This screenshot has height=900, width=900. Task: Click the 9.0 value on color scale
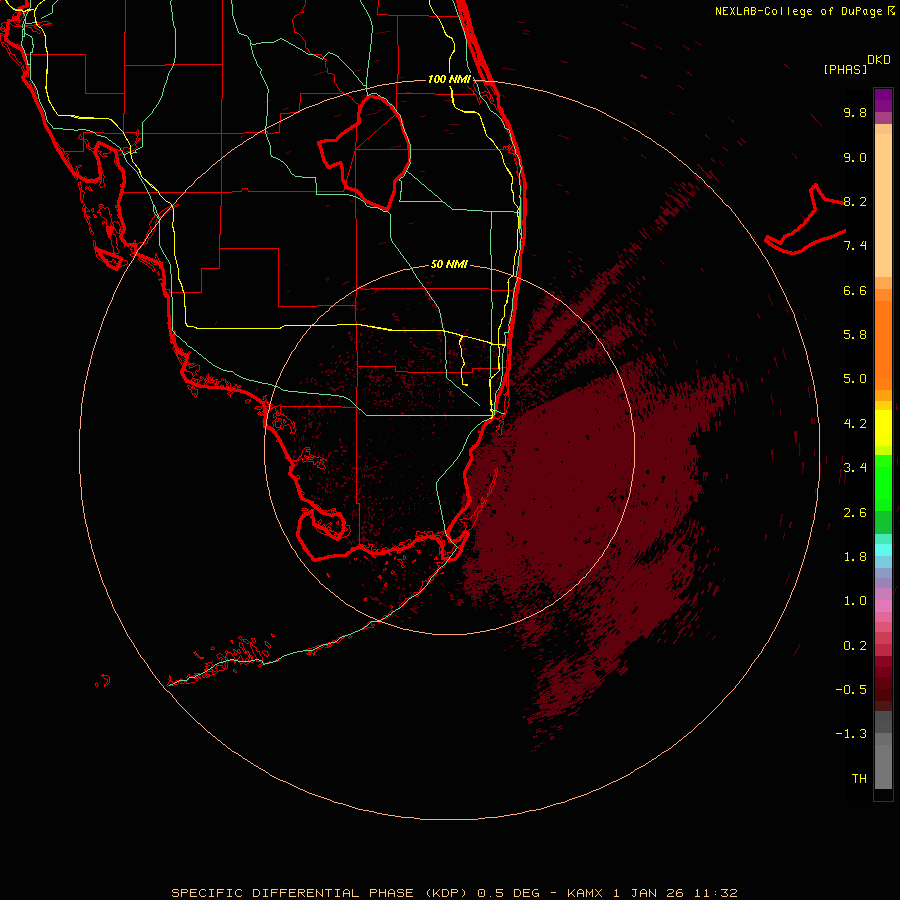[855, 157]
